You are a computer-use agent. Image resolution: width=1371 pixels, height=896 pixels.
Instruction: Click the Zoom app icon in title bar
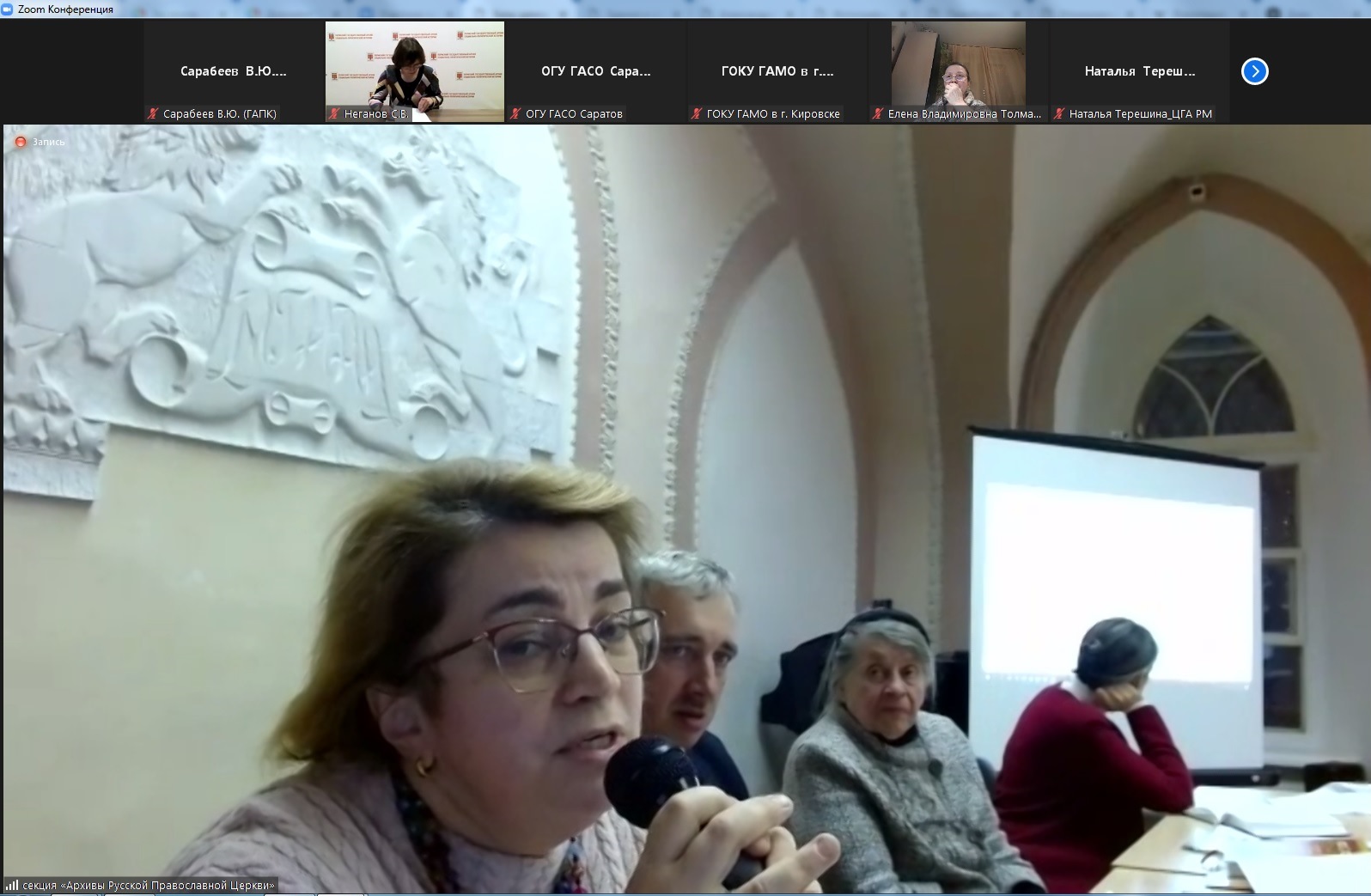coord(8,9)
